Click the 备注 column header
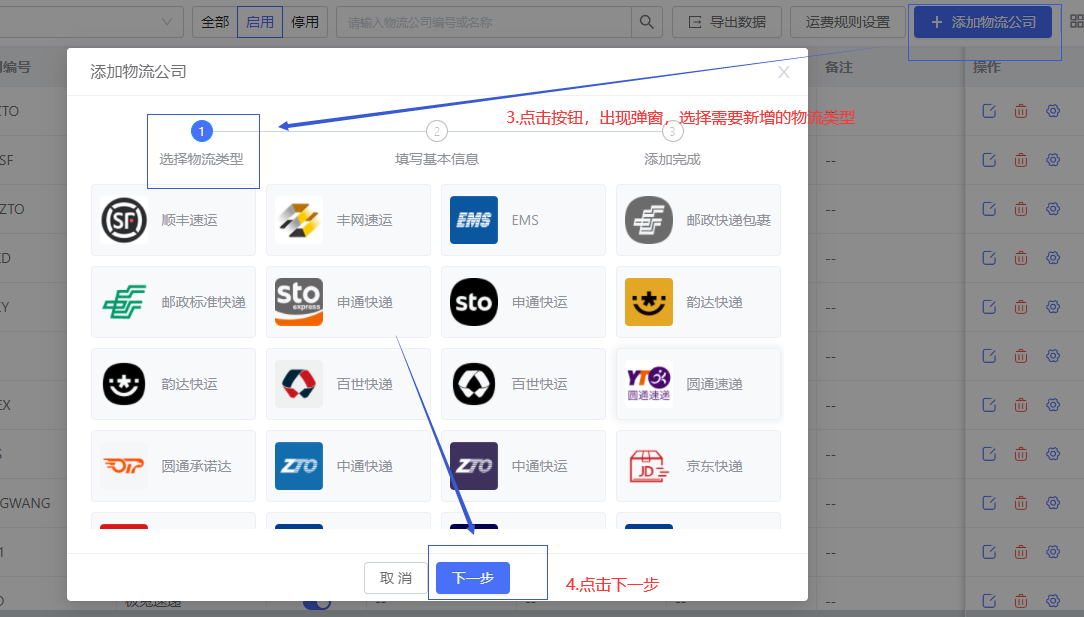This screenshot has height=617, width=1084. click(839, 67)
